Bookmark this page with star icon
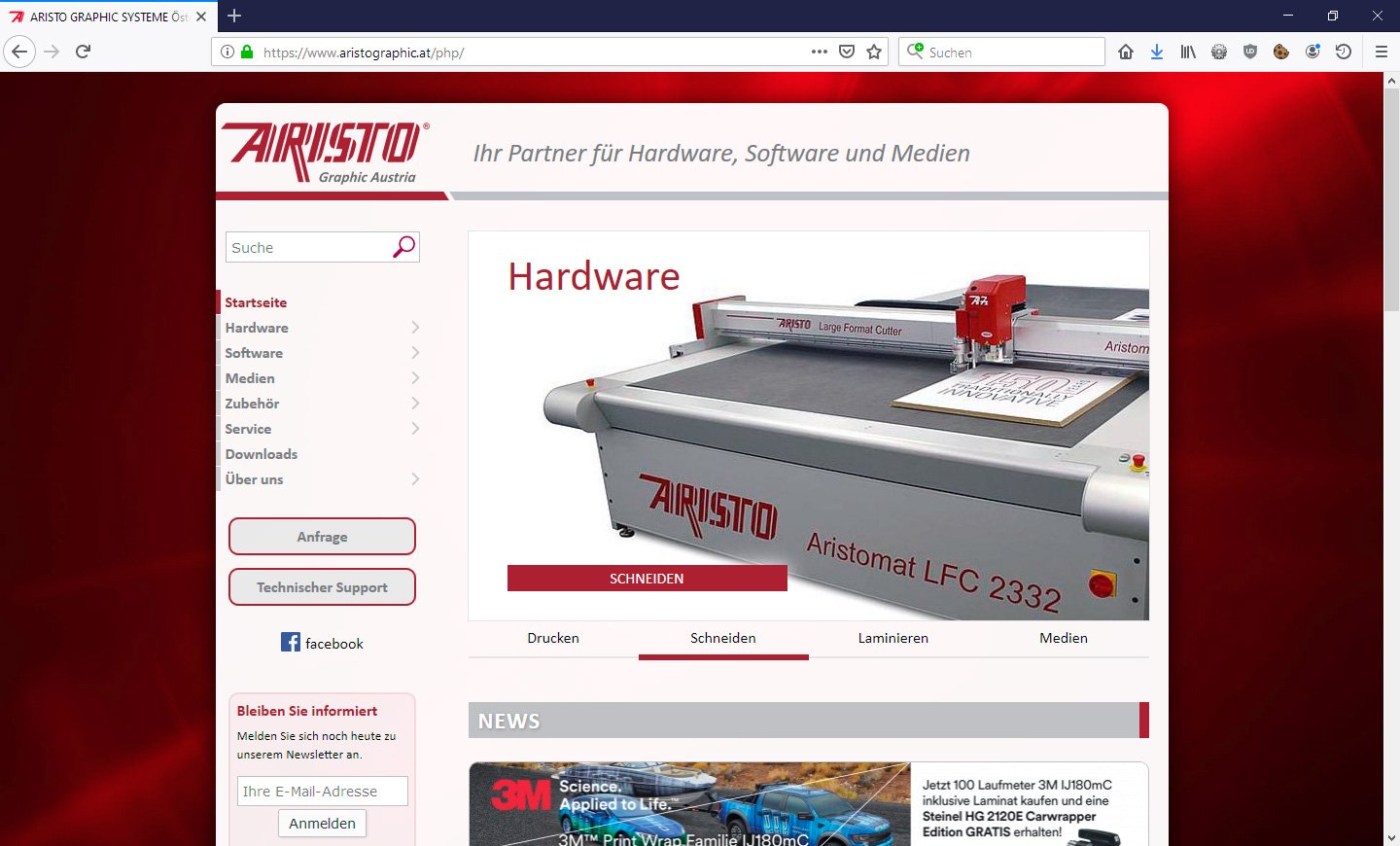Viewport: 1400px width, 846px height. [x=874, y=52]
